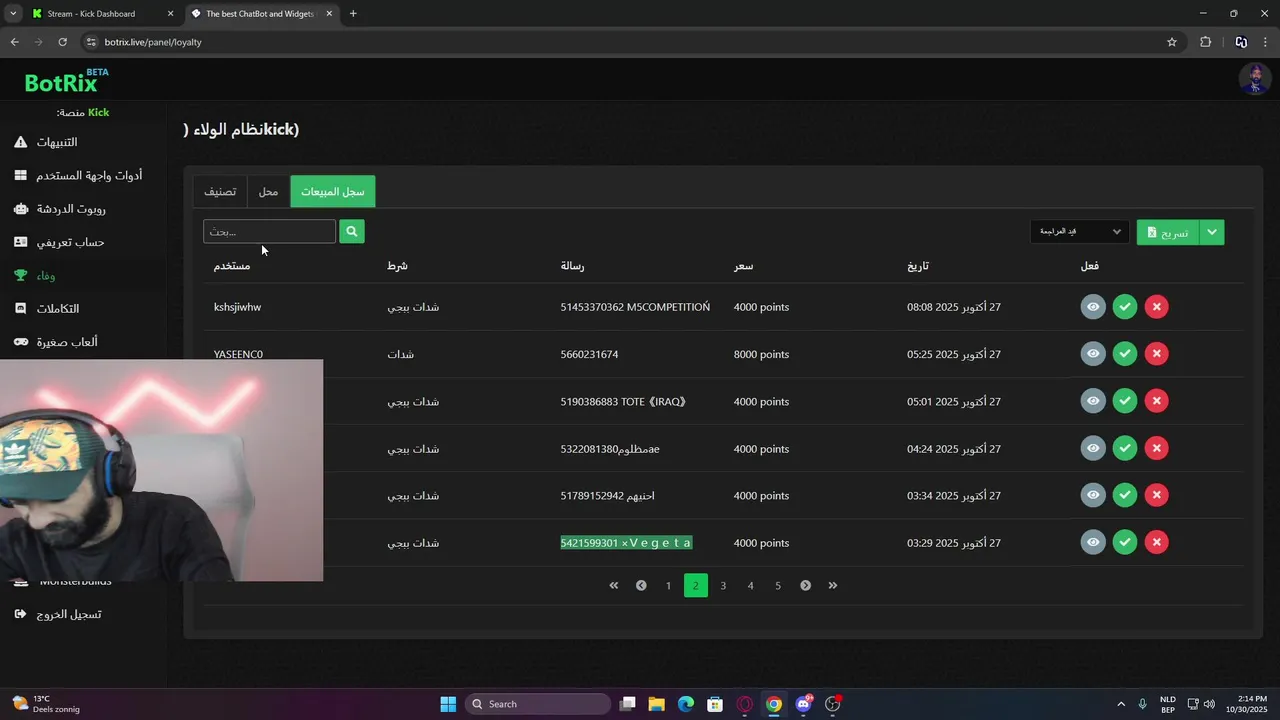The image size is (1280, 720).
Task: Click the تاريخ date column header
Action: [x=918, y=266]
